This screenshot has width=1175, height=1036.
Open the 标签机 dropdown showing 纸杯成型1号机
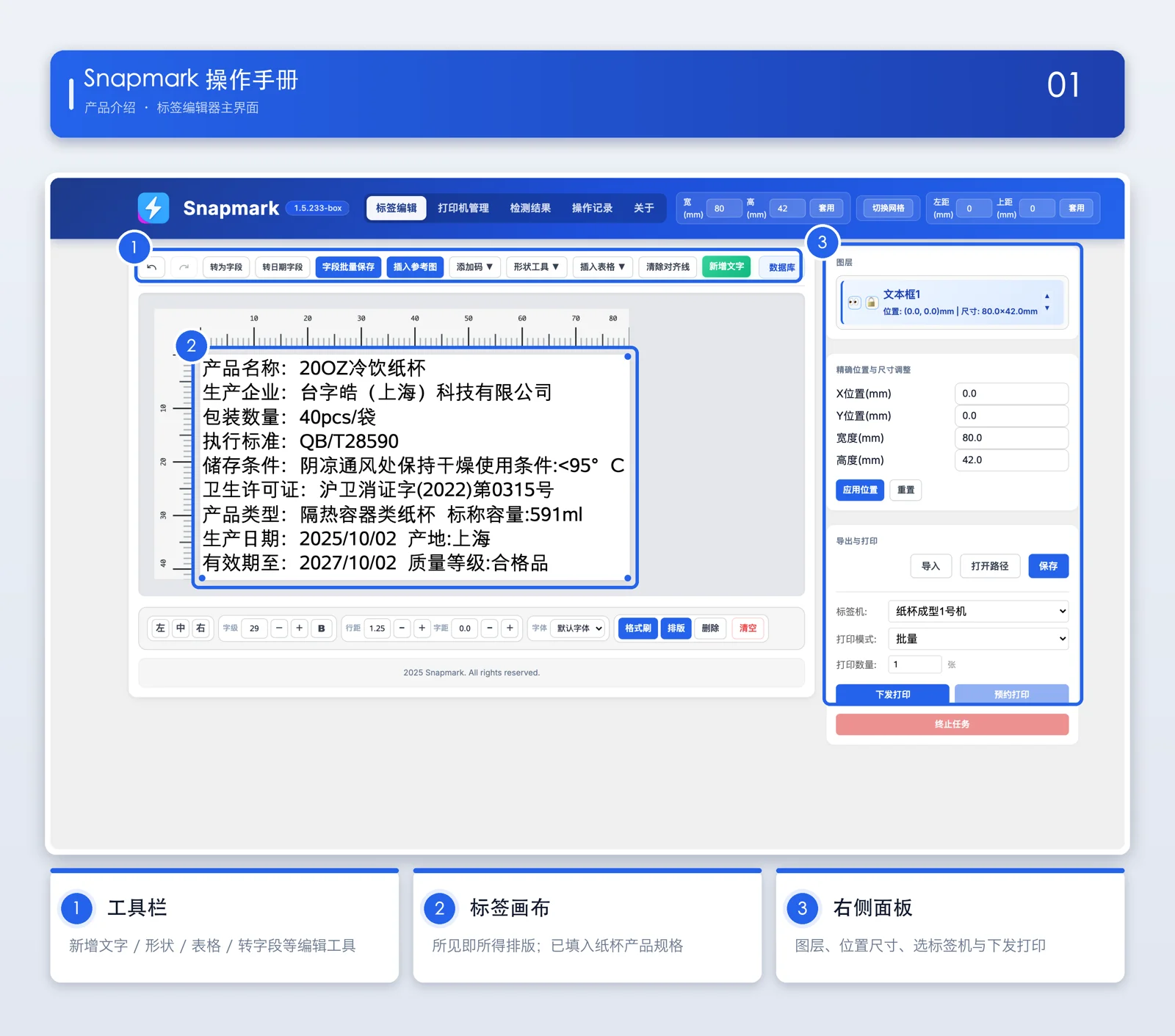pyautogui.click(x=978, y=612)
